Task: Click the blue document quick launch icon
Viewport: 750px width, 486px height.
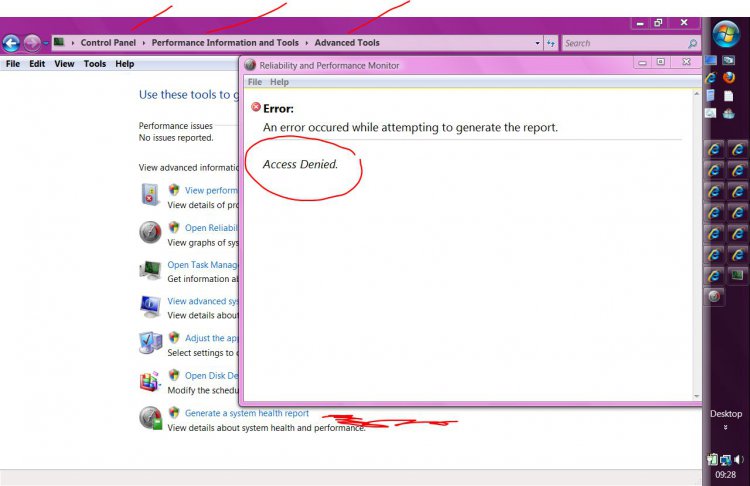Action: (x=711, y=96)
